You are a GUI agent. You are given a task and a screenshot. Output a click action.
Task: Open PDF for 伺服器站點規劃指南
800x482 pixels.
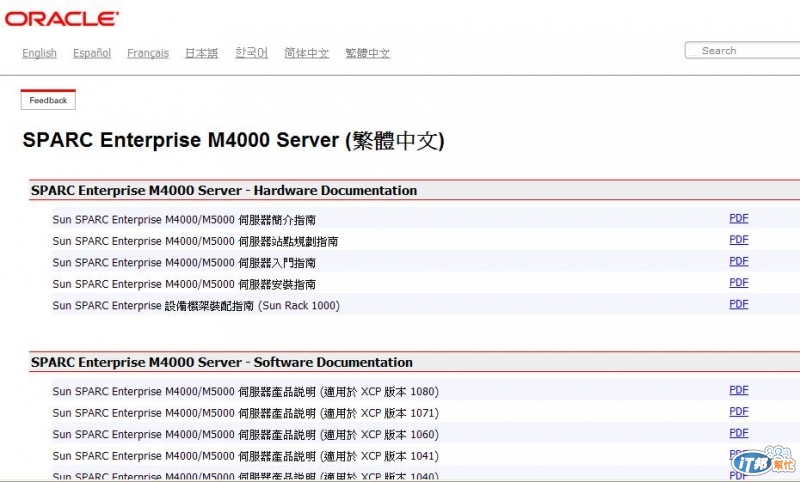pyautogui.click(x=738, y=240)
